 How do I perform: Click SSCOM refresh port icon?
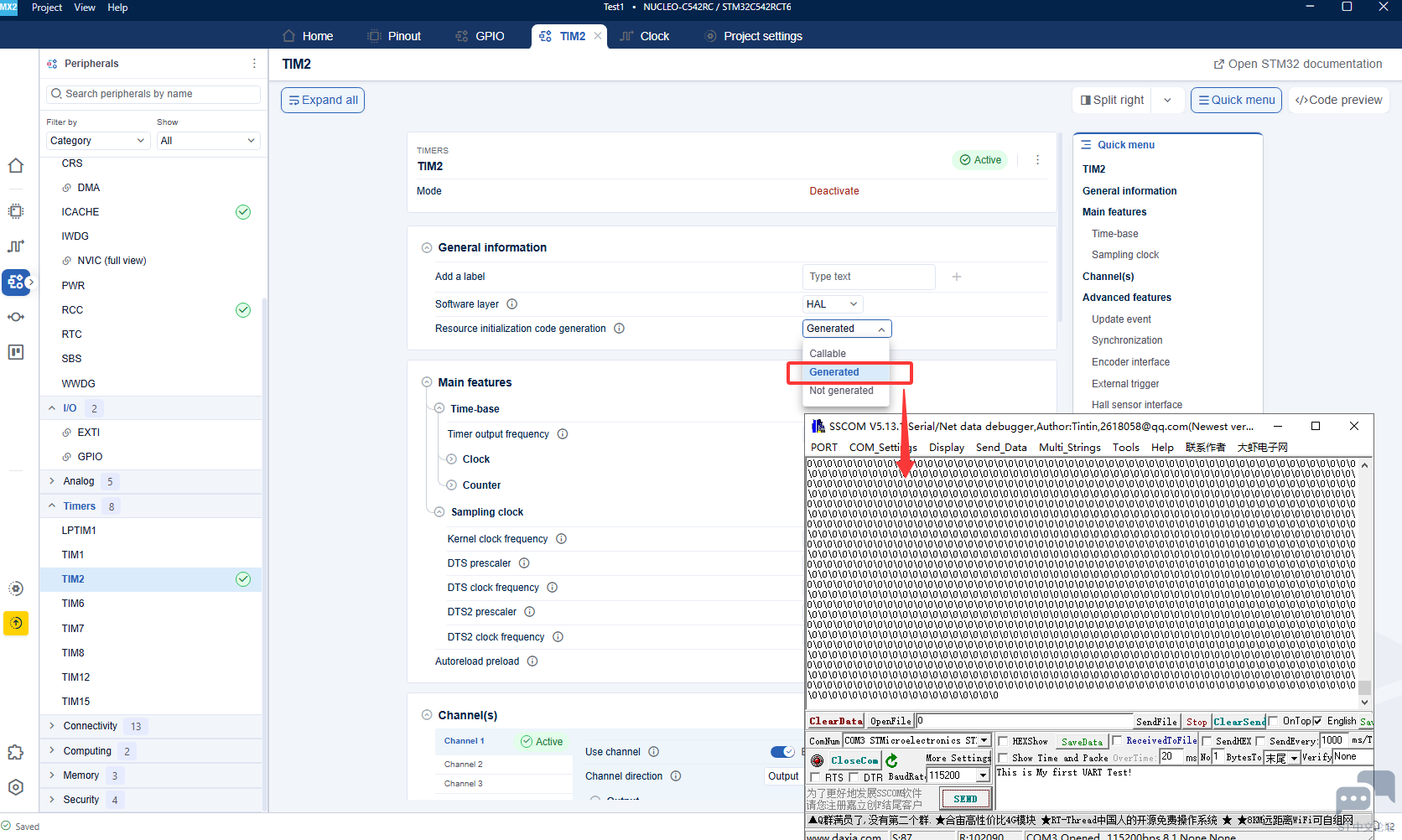tap(891, 760)
